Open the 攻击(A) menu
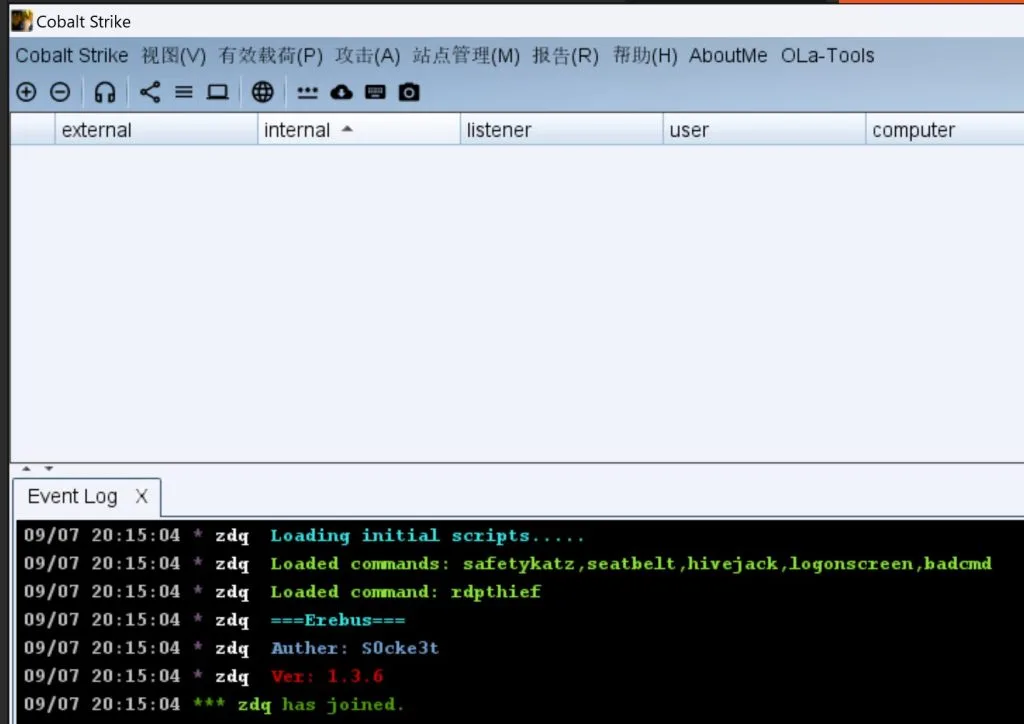 tap(368, 55)
